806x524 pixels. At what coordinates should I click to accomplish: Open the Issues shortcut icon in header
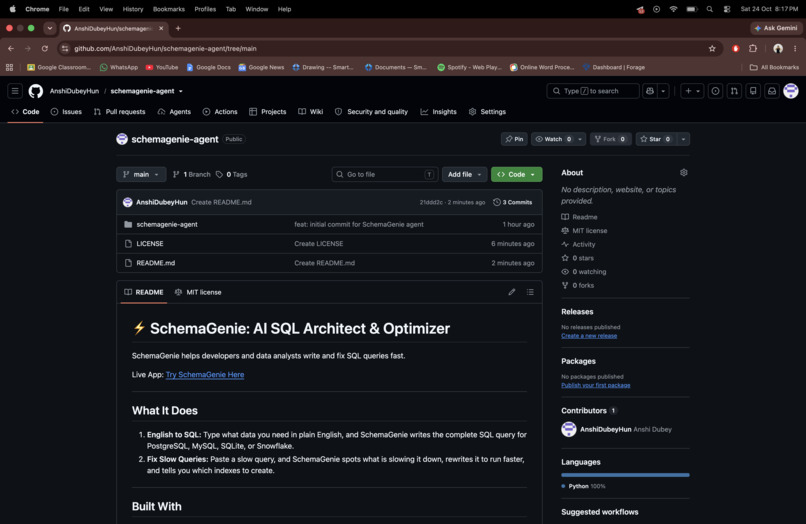tap(715, 91)
